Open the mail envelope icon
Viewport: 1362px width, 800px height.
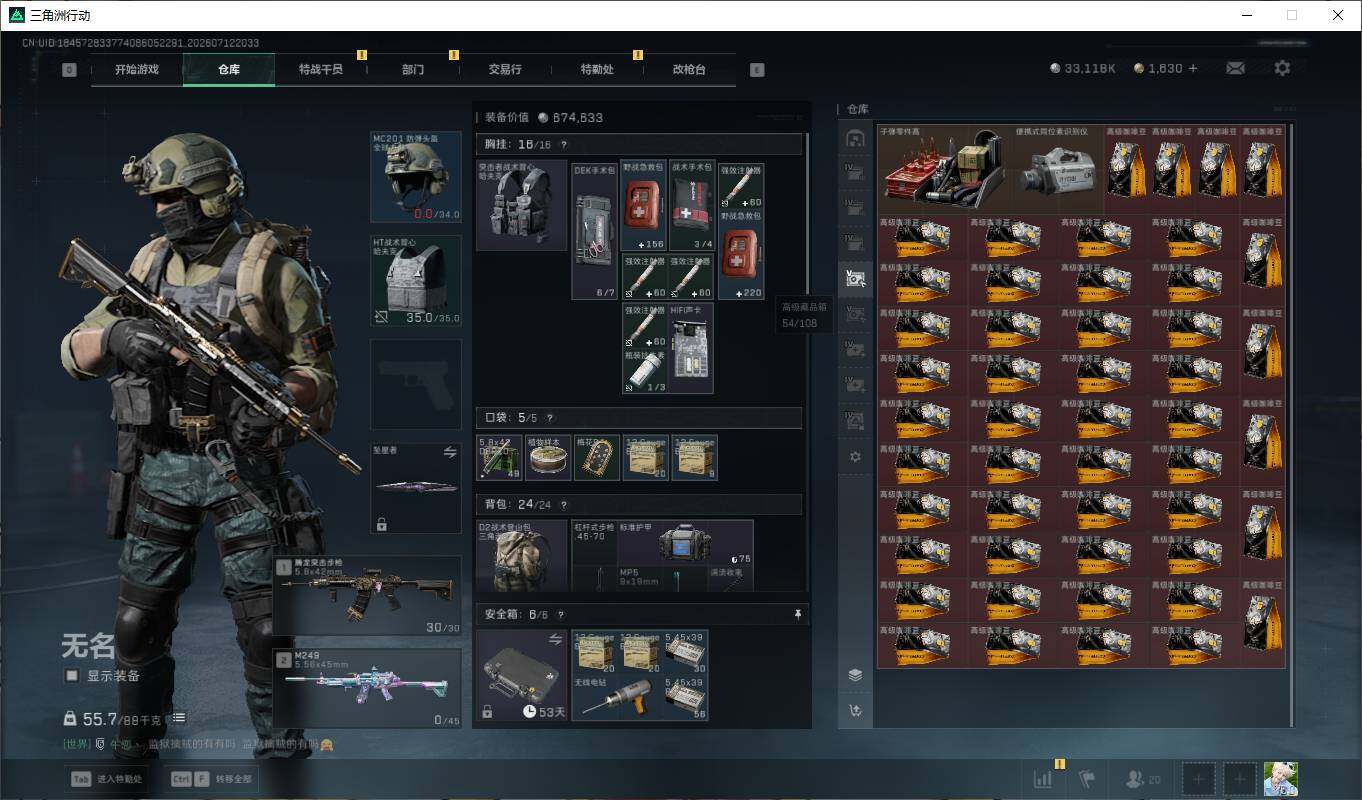tap(1235, 68)
